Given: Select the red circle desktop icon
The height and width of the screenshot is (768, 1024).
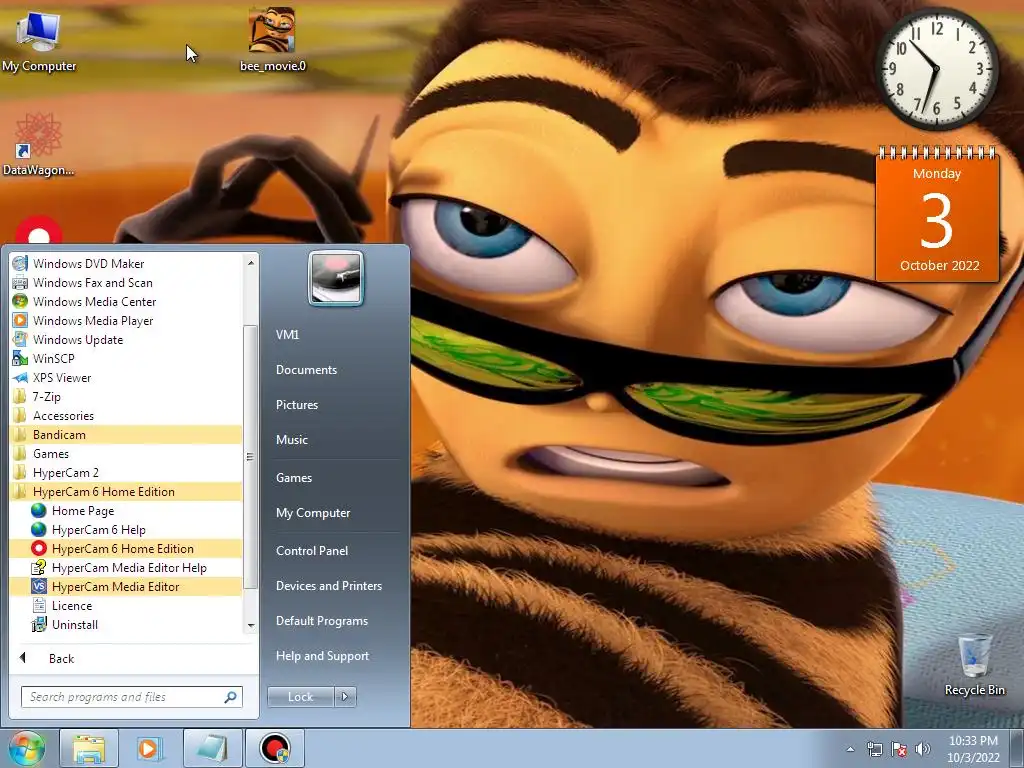Looking at the screenshot, I should coord(39,231).
